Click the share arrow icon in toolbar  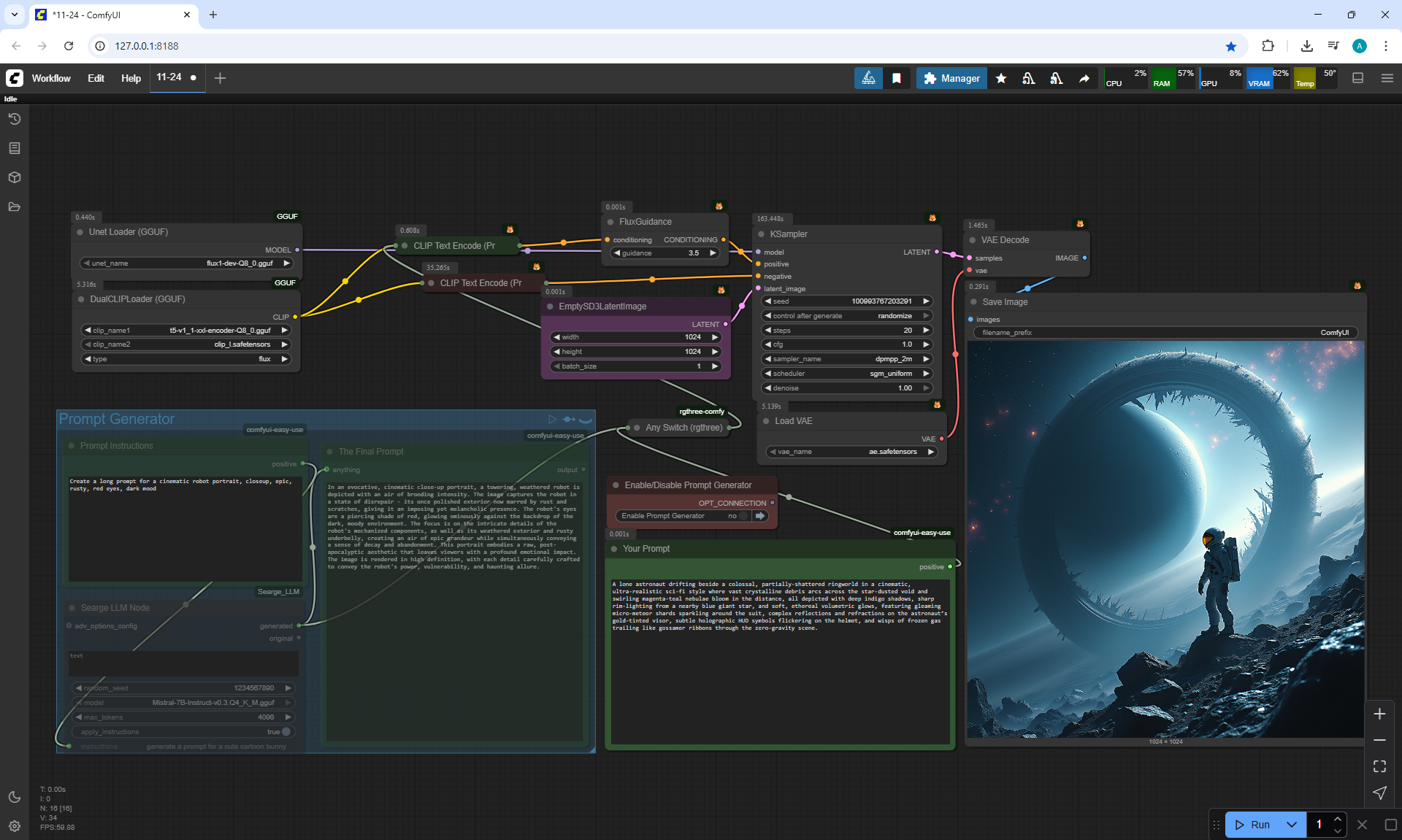(1084, 78)
